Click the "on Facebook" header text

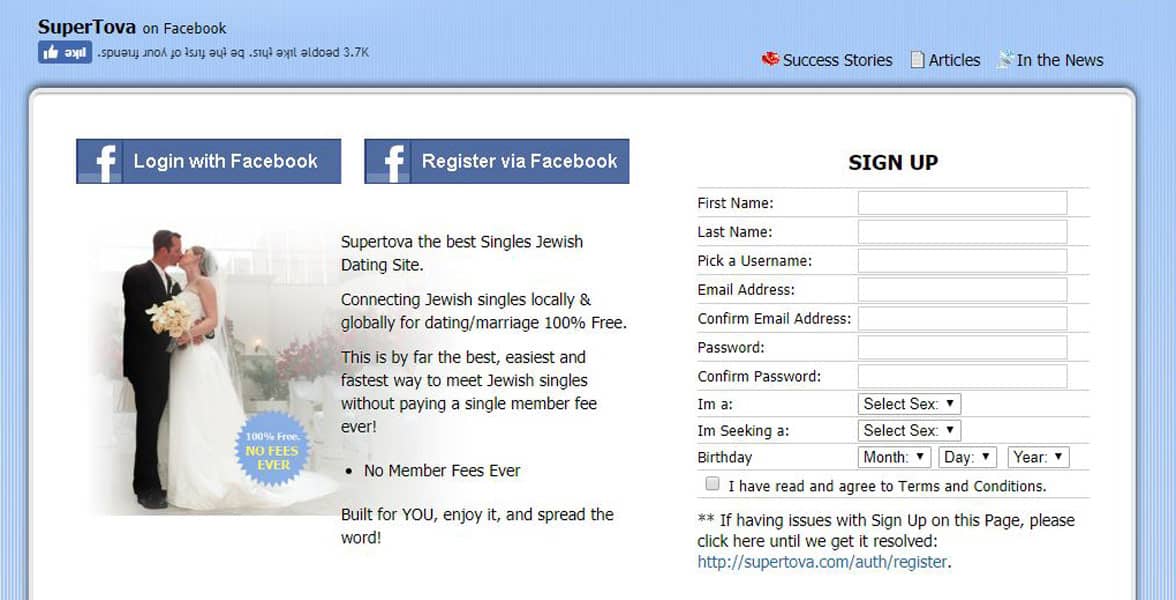point(184,29)
